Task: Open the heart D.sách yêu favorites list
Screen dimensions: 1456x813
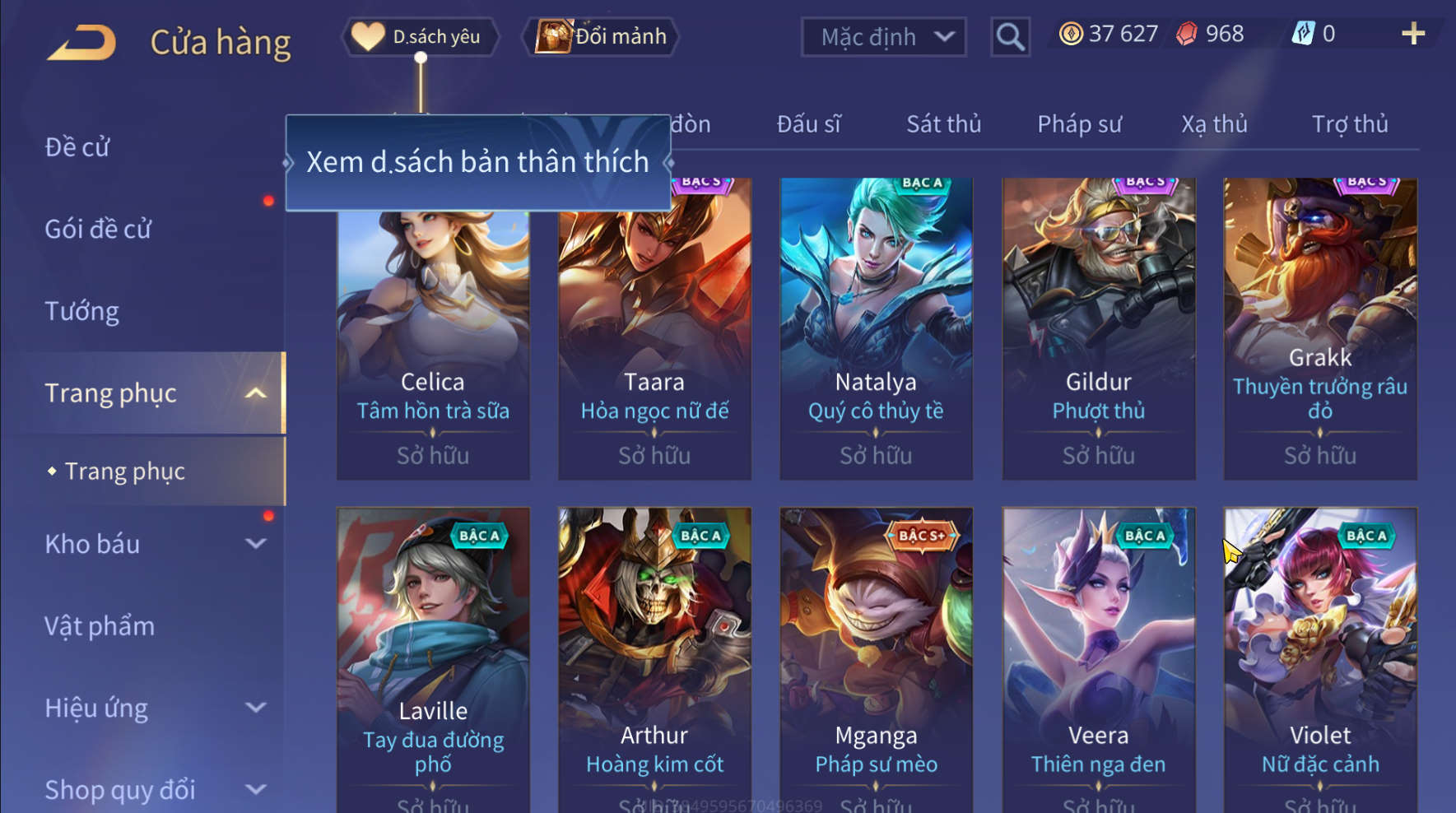Action: tap(421, 37)
